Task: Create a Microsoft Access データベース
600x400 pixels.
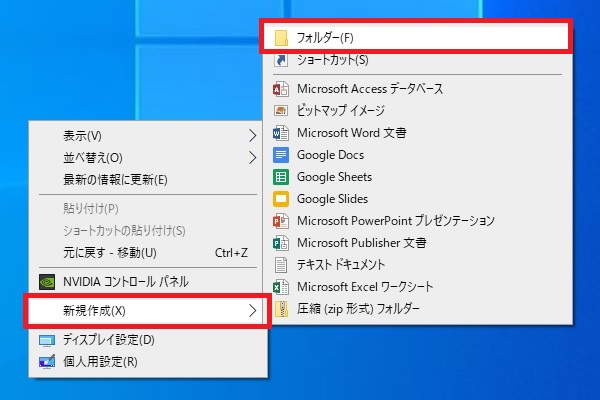Action: [x=417, y=89]
